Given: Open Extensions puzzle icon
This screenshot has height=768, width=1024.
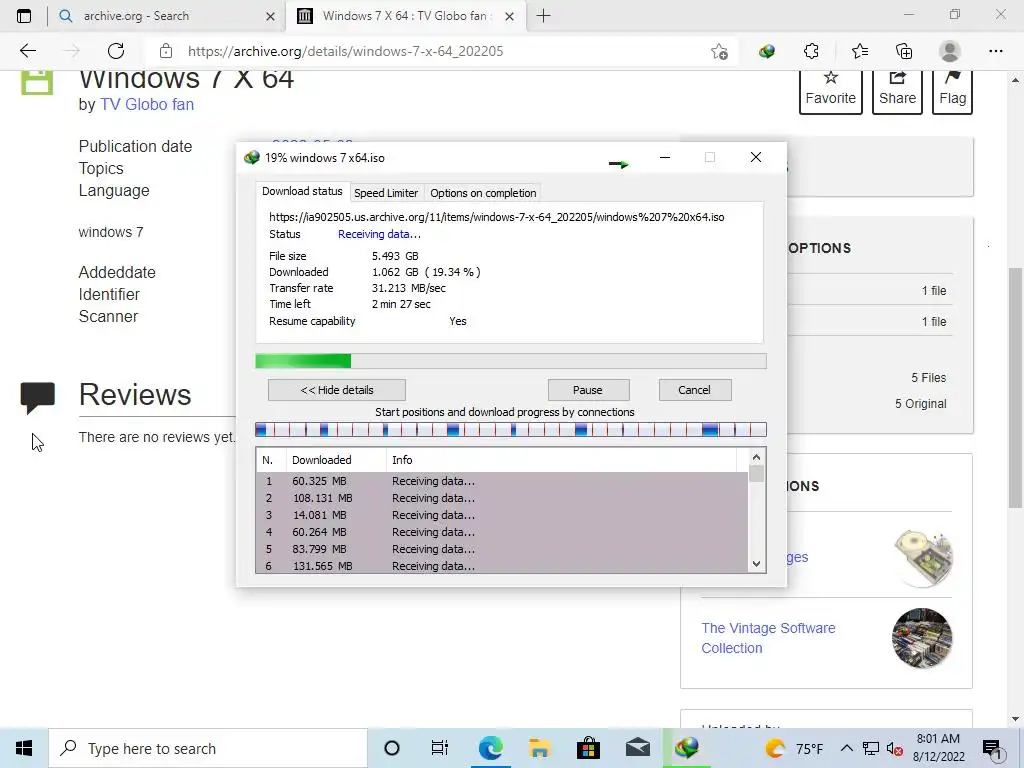Looking at the screenshot, I should (x=811, y=51).
